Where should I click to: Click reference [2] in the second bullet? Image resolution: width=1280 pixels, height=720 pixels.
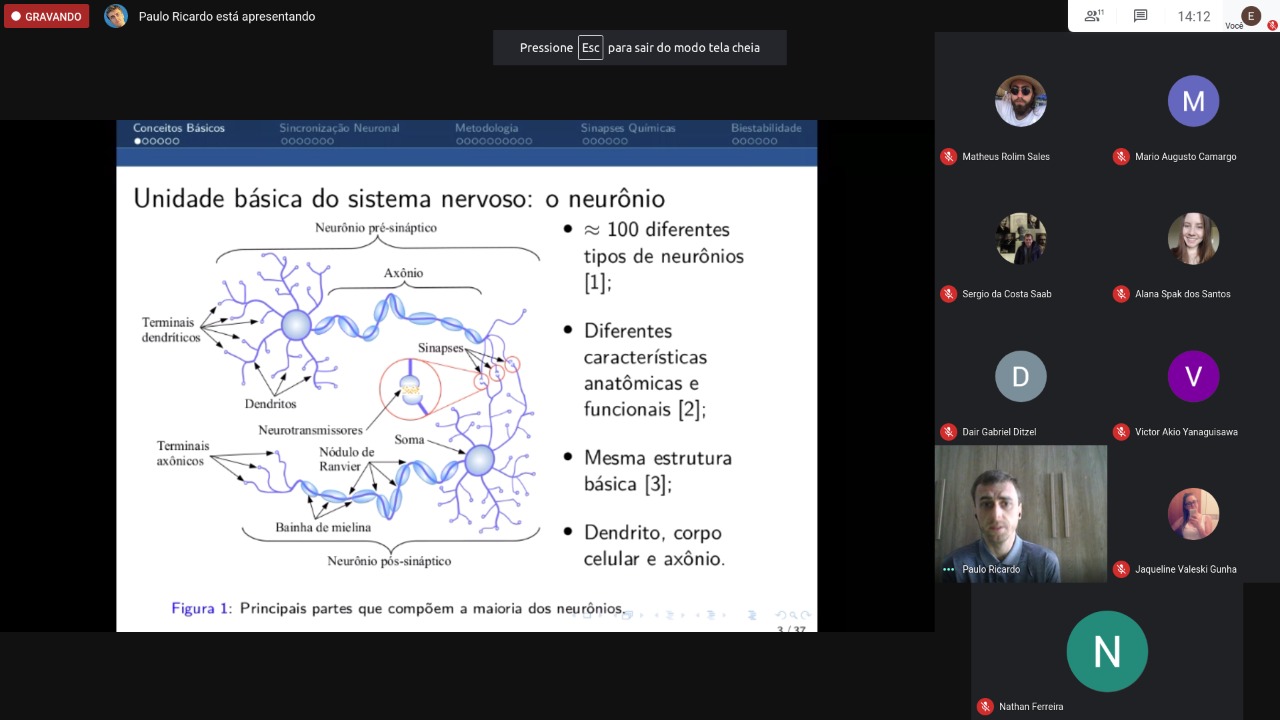tap(692, 409)
